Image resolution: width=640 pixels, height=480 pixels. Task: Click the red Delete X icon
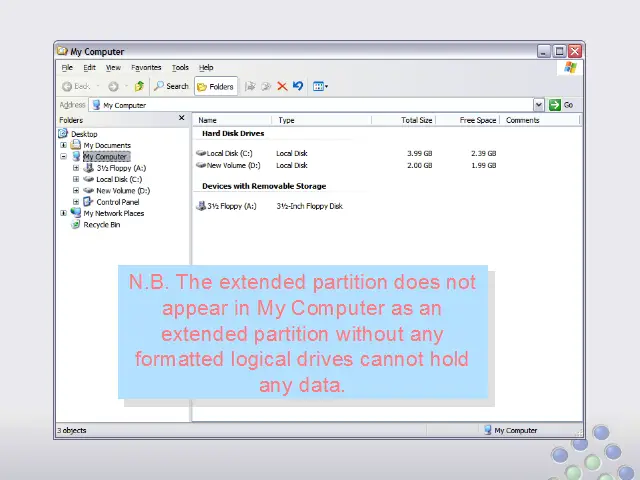pos(282,86)
